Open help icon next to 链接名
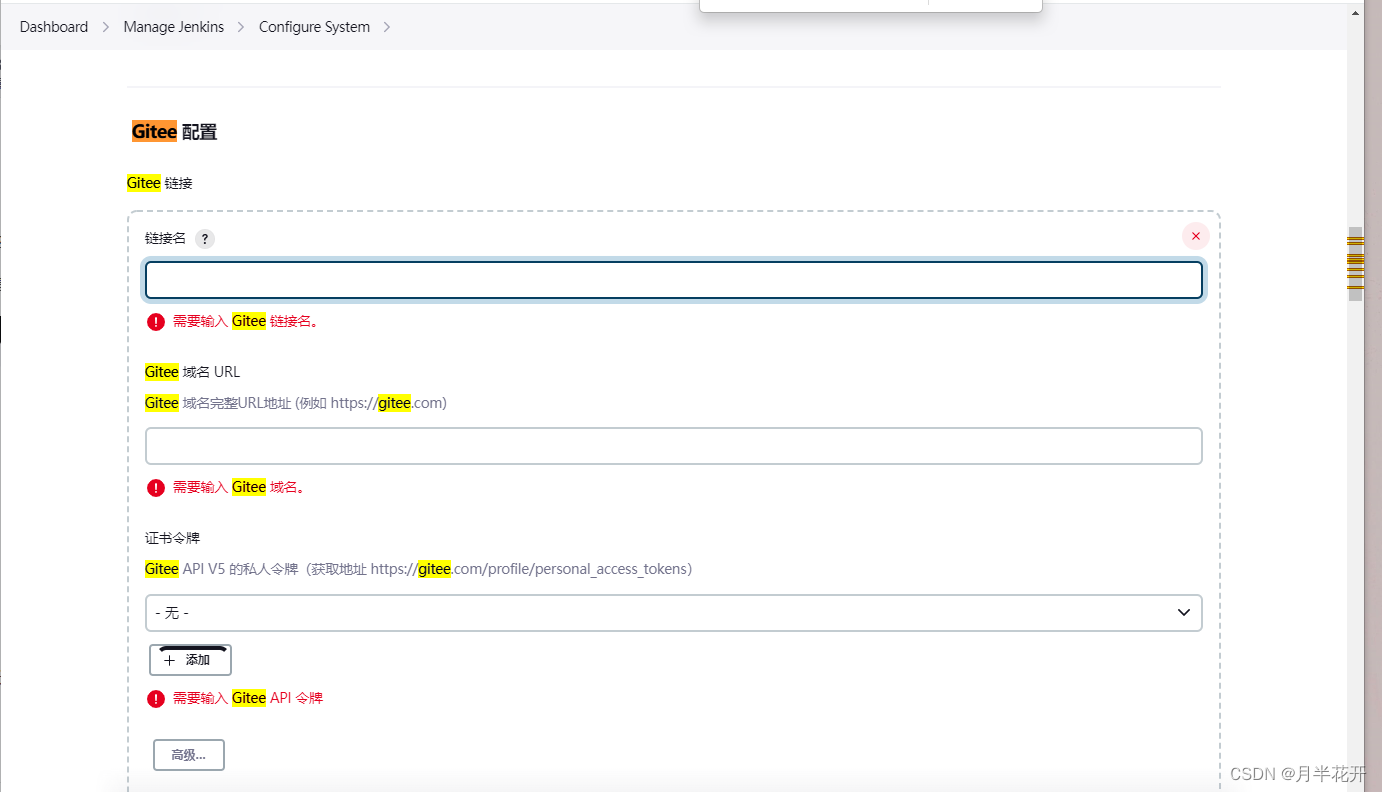This screenshot has width=1382, height=792. click(205, 239)
